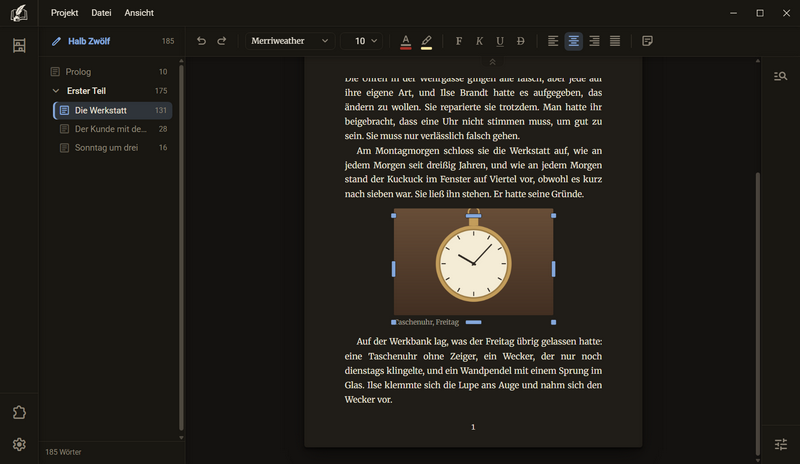Select the Erster Teil folder row
This screenshot has width=800, height=464.
pos(109,91)
